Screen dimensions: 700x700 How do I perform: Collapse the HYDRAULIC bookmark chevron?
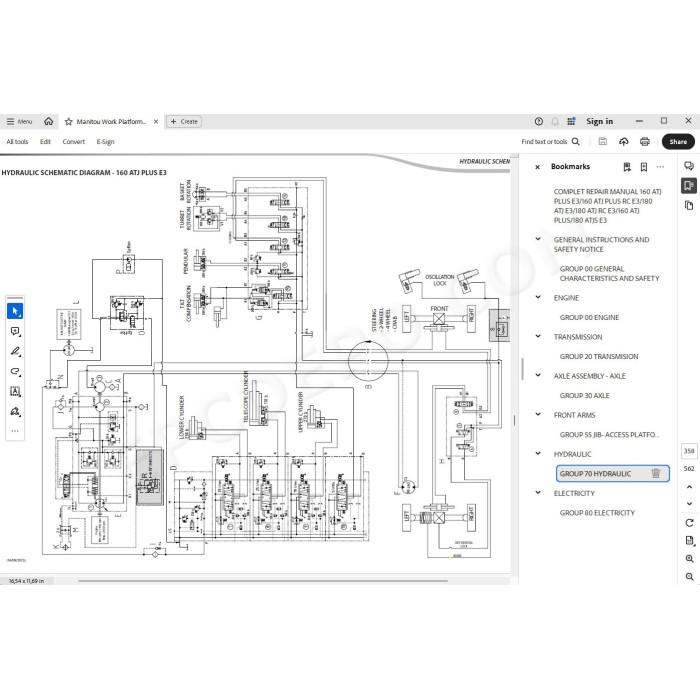pos(538,454)
